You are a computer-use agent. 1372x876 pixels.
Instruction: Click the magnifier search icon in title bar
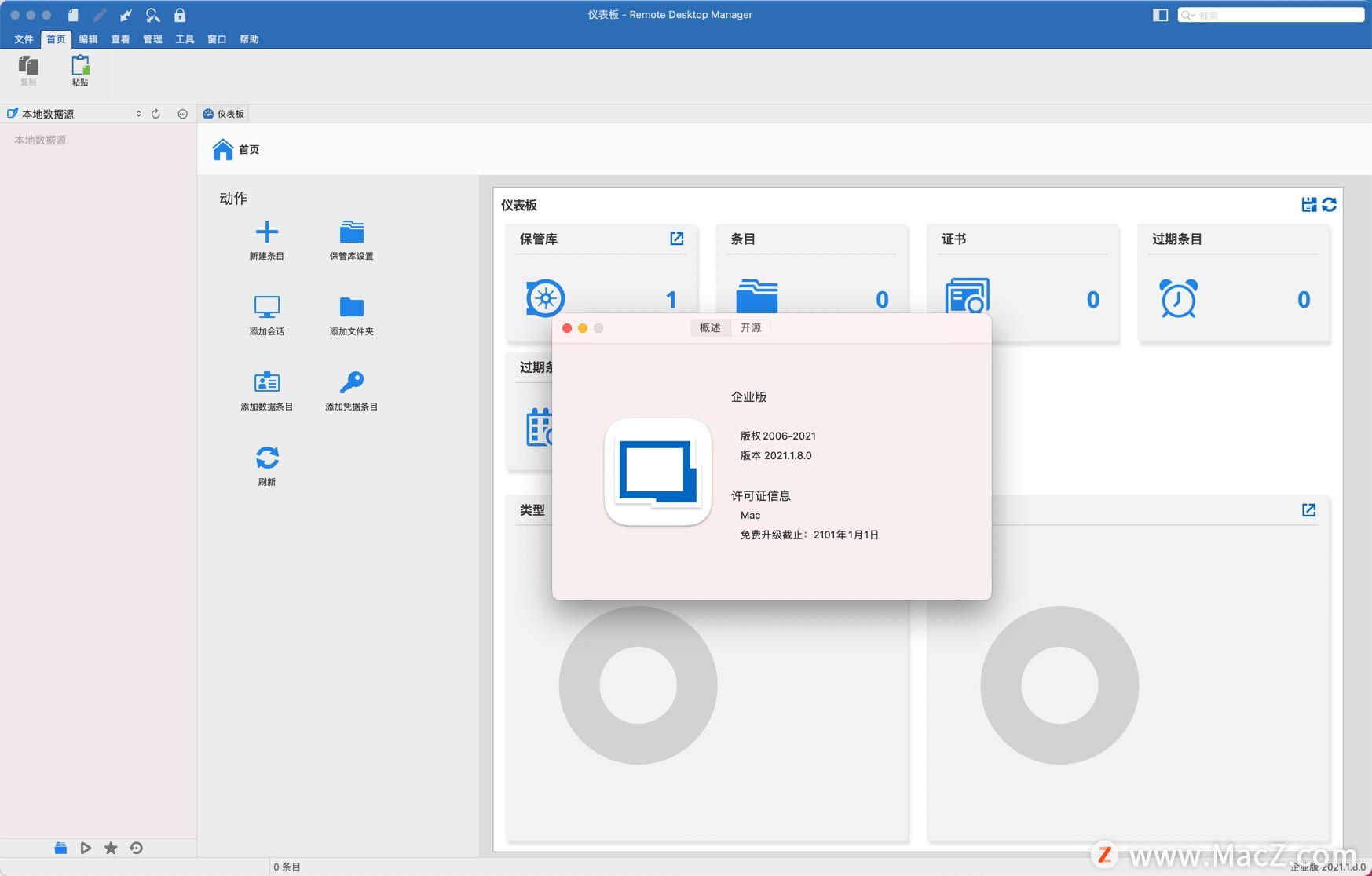coord(152,15)
